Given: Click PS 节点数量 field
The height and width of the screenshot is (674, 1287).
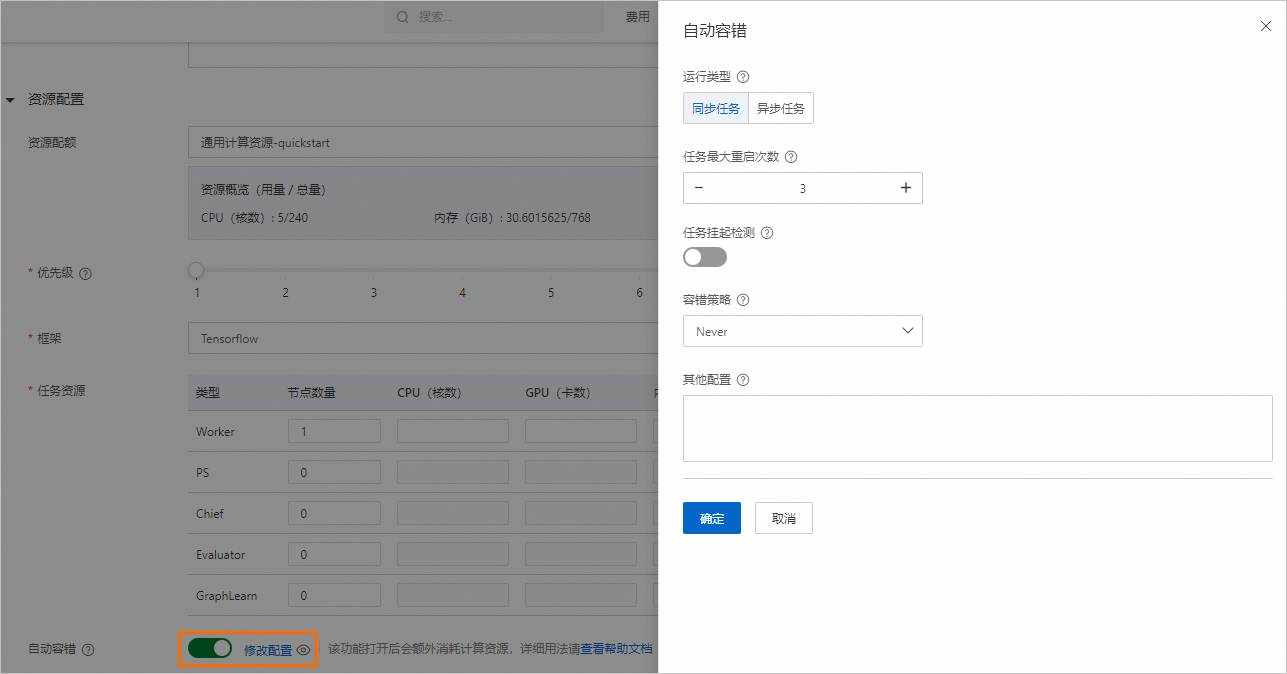Looking at the screenshot, I should [x=334, y=472].
